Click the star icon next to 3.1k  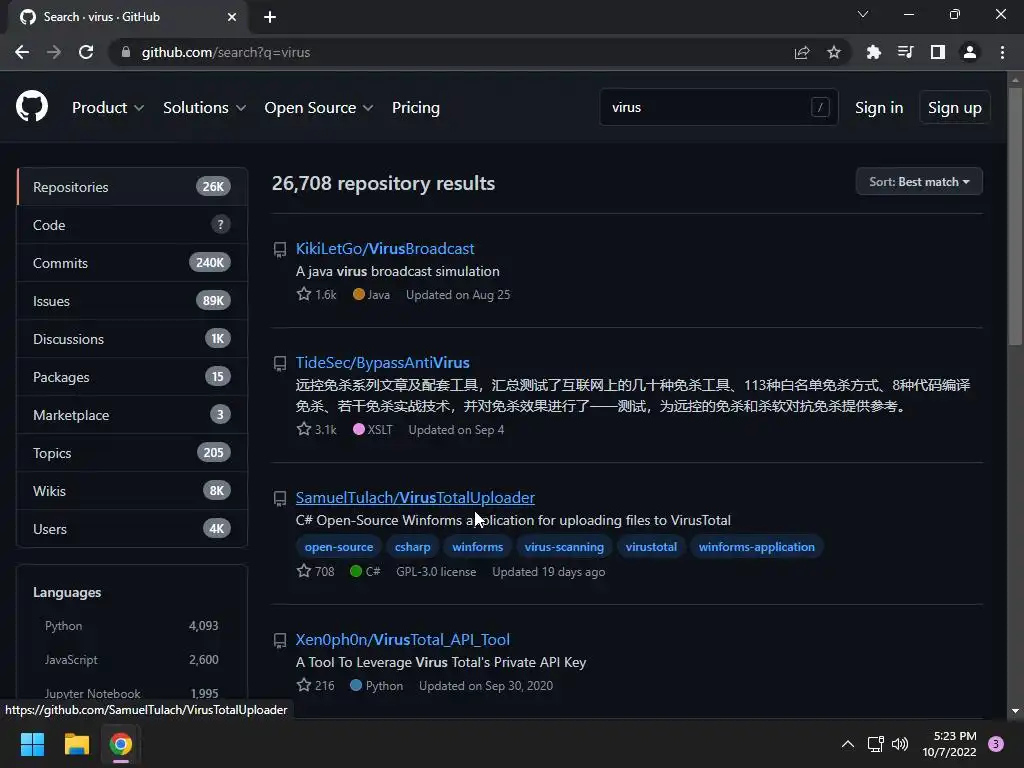[x=304, y=429]
